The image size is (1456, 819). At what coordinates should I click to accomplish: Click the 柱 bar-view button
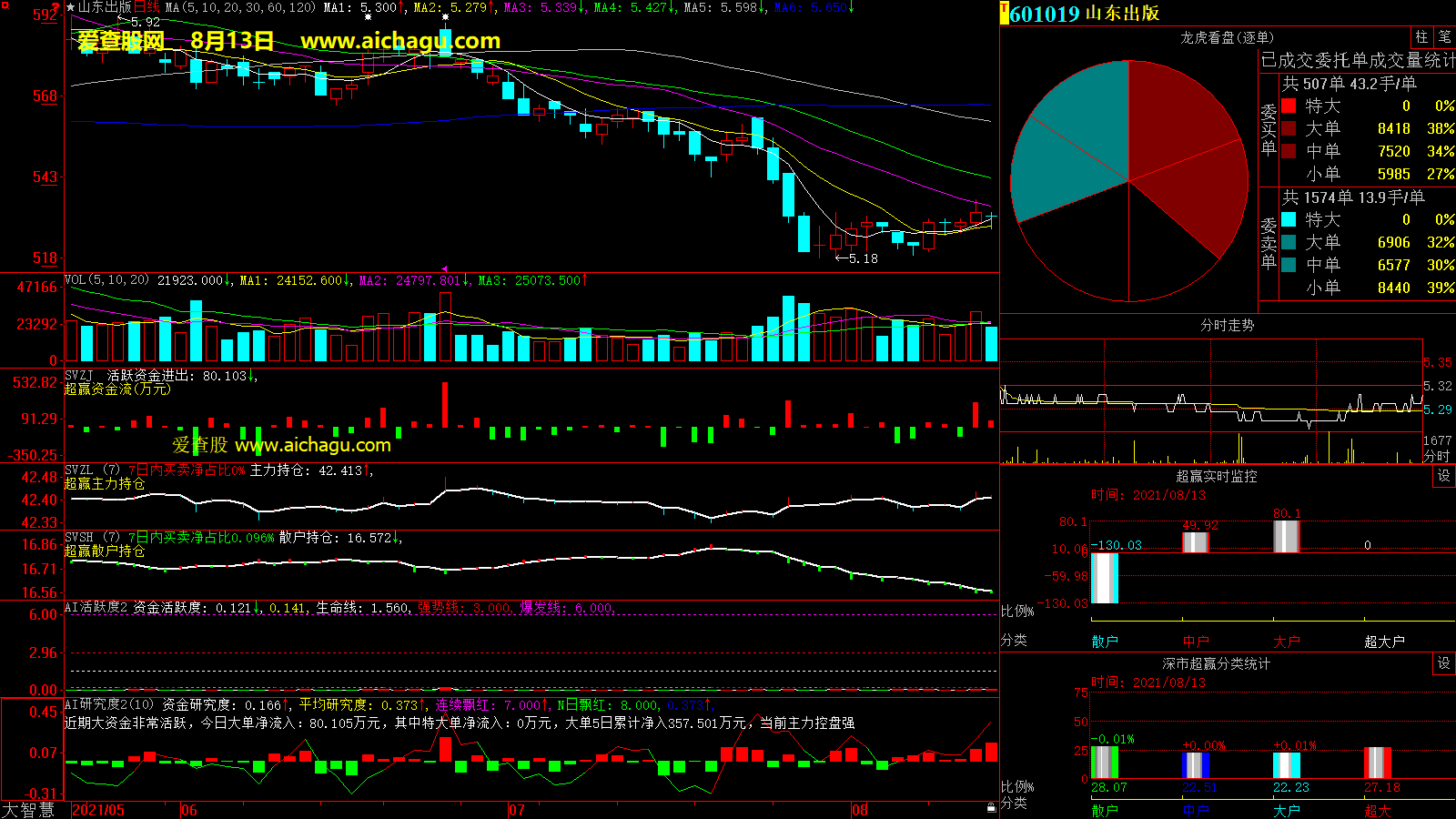(x=1421, y=36)
